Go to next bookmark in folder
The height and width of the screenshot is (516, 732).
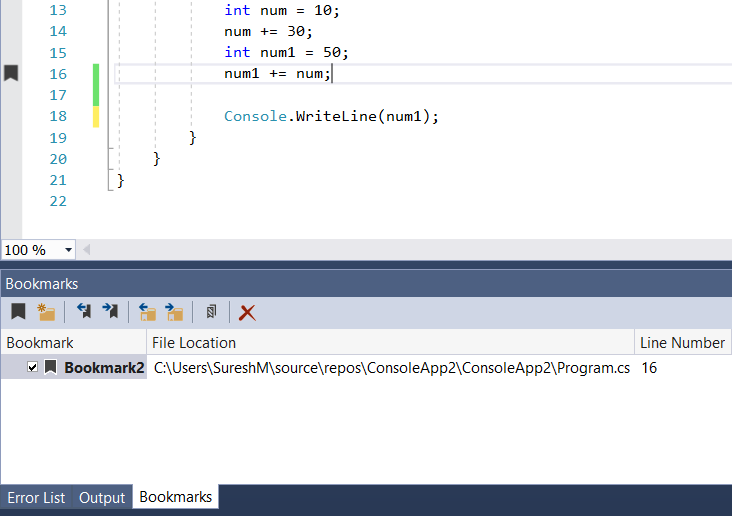tap(175, 312)
